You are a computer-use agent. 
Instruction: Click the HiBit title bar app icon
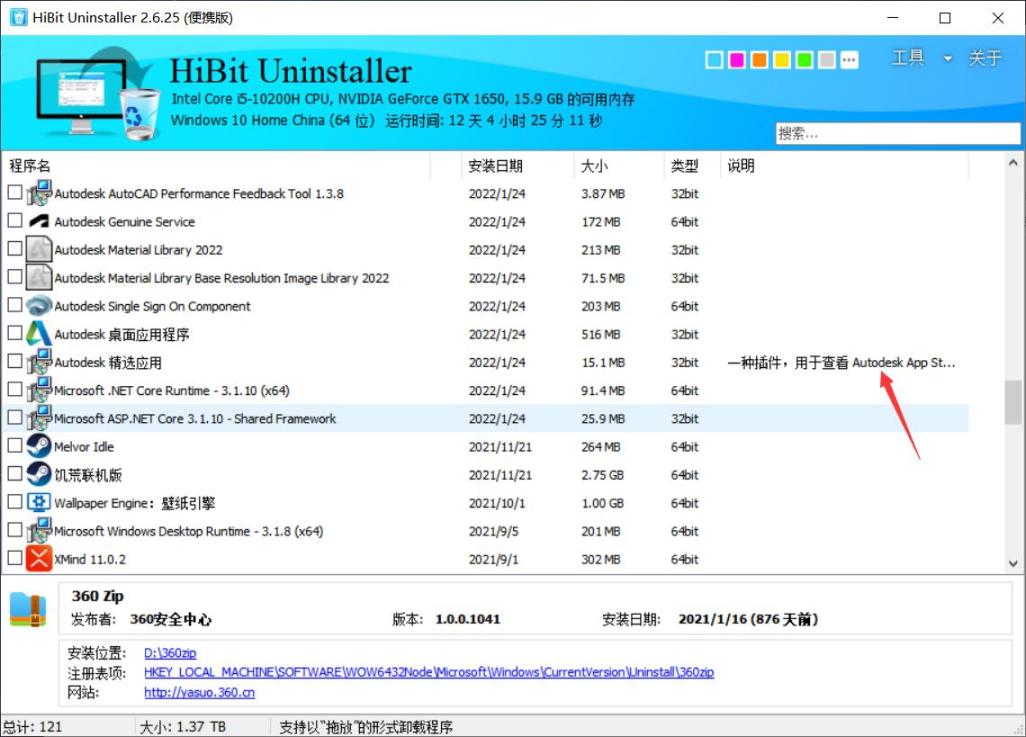click(x=18, y=17)
